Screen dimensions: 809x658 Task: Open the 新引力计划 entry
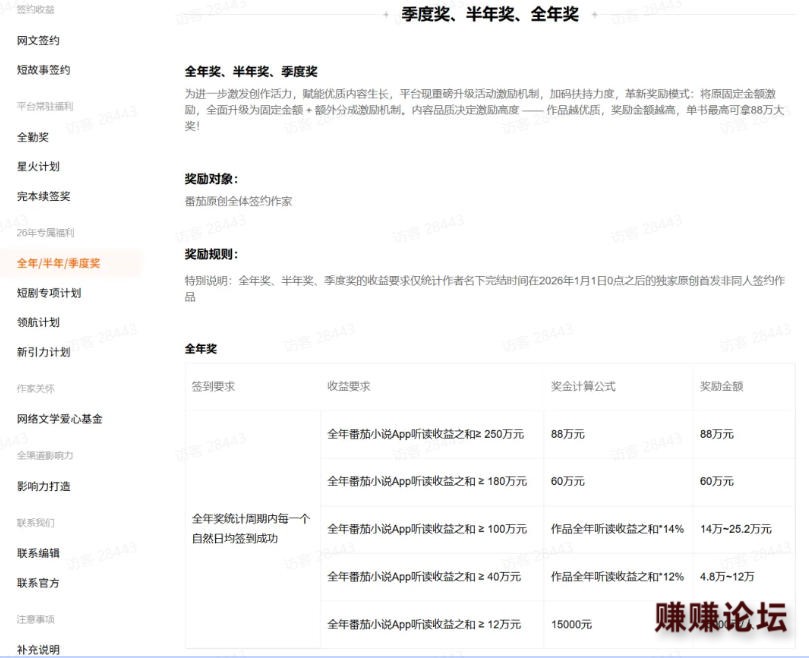pyautogui.click(x=43, y=352)
